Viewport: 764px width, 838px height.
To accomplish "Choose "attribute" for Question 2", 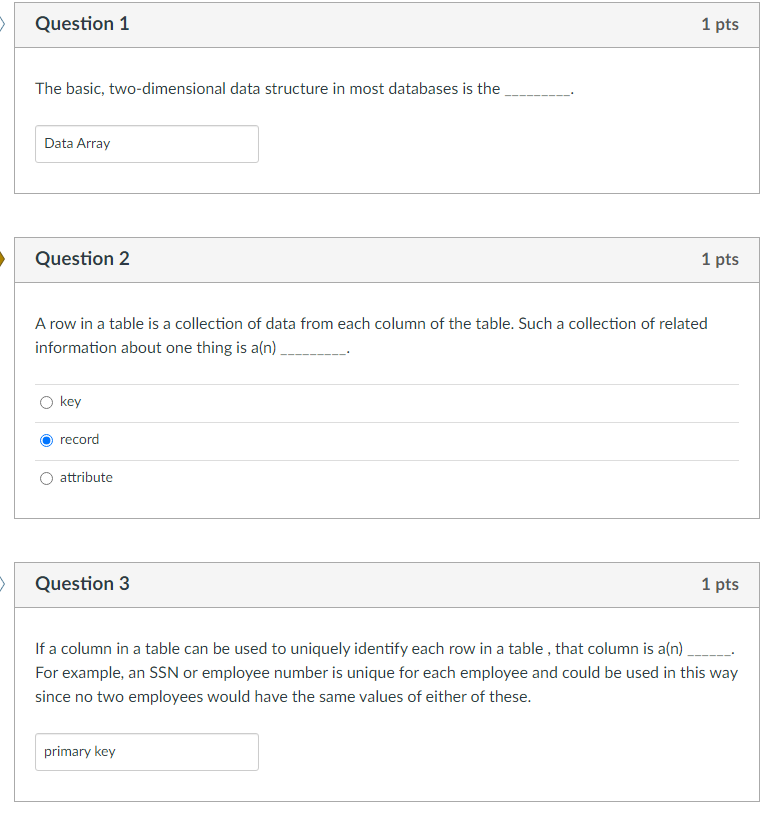I will pyautogui.click(x=46, y=478).
